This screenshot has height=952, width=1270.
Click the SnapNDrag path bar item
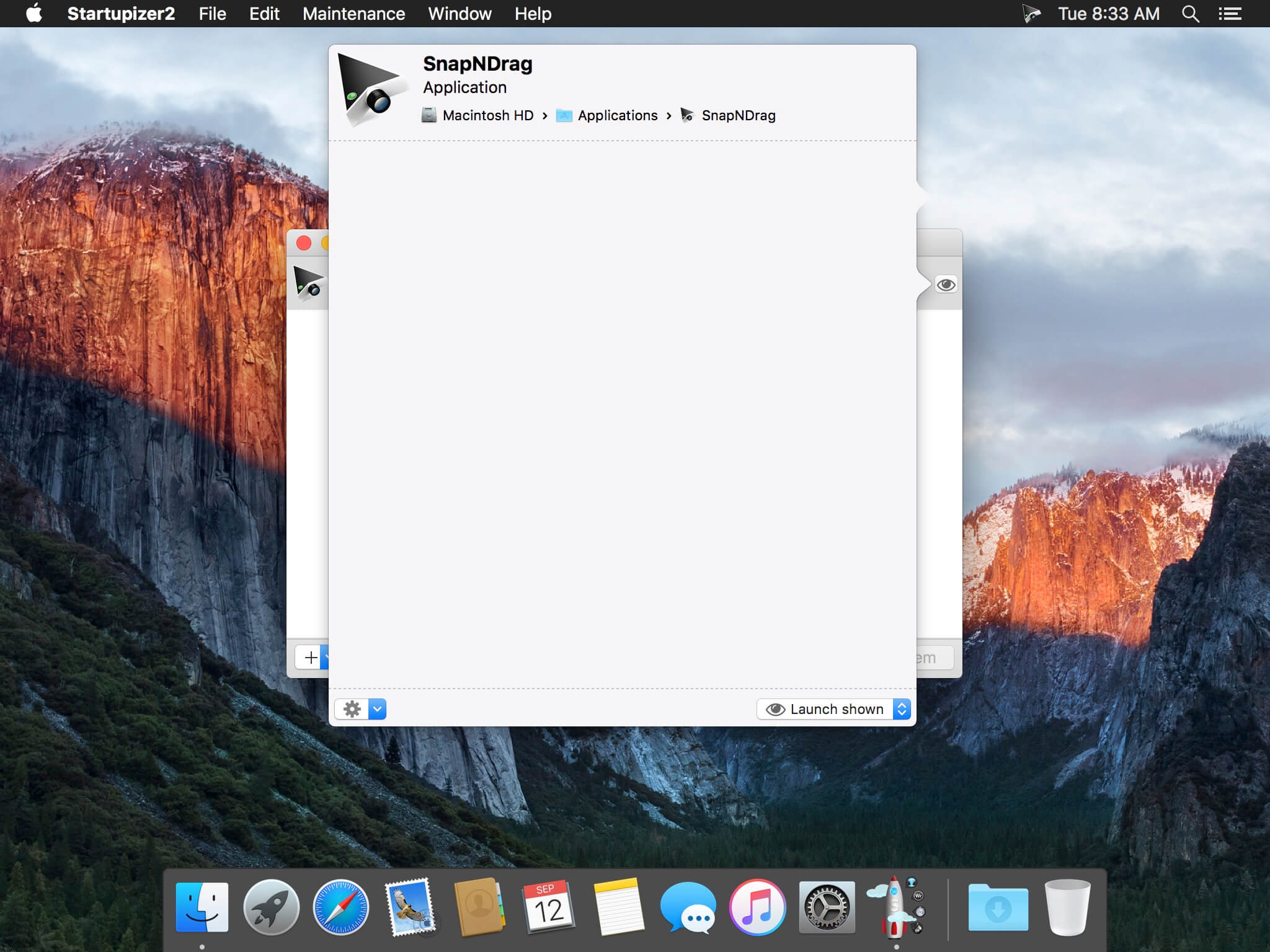click(x=728, y=115)
